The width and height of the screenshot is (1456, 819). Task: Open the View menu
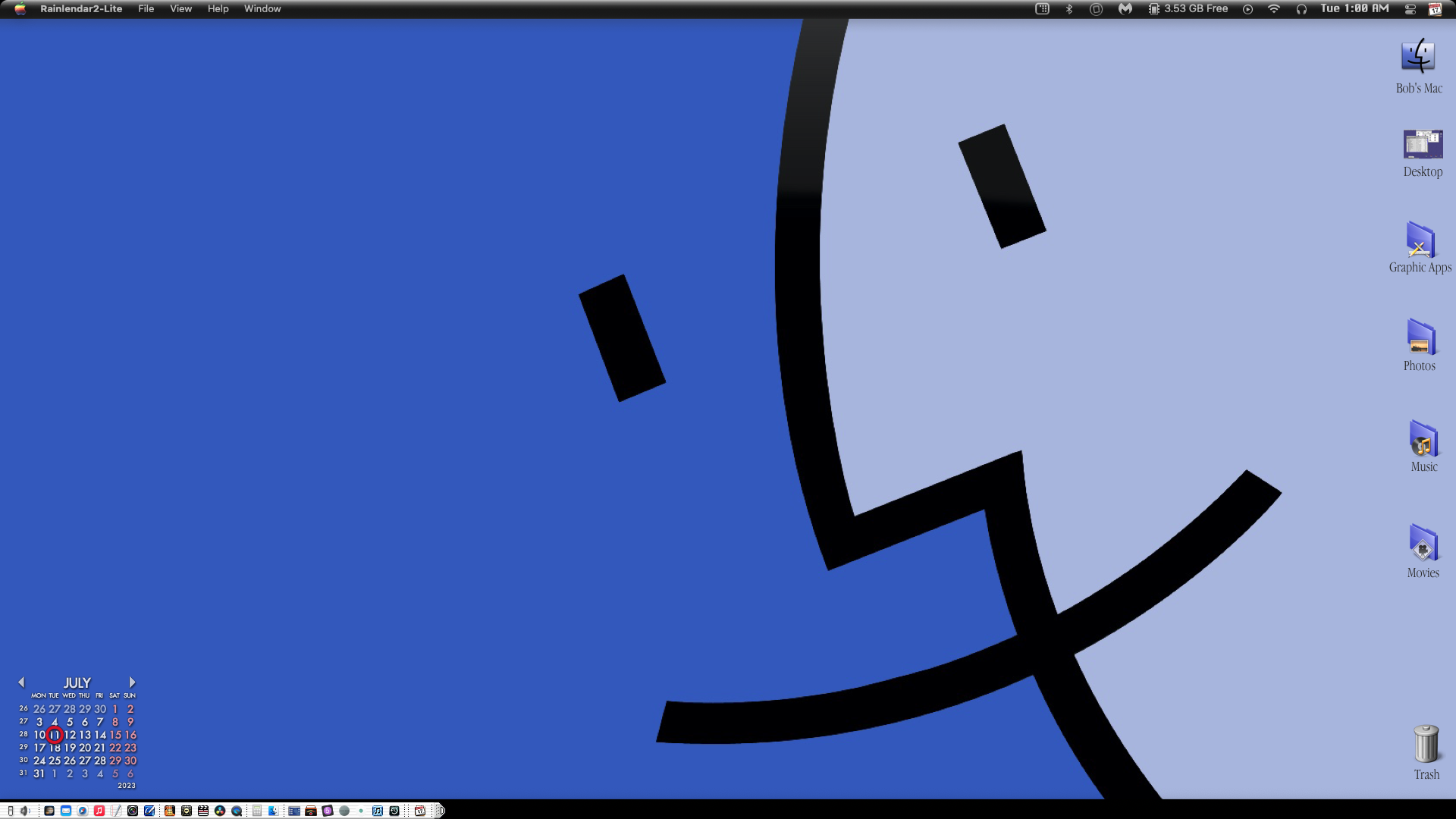180,9
